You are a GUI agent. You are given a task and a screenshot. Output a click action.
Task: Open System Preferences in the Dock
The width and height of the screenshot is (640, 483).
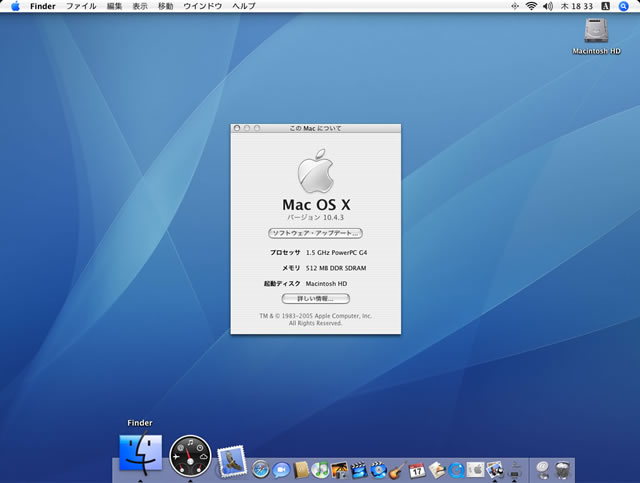pos(476,470)
